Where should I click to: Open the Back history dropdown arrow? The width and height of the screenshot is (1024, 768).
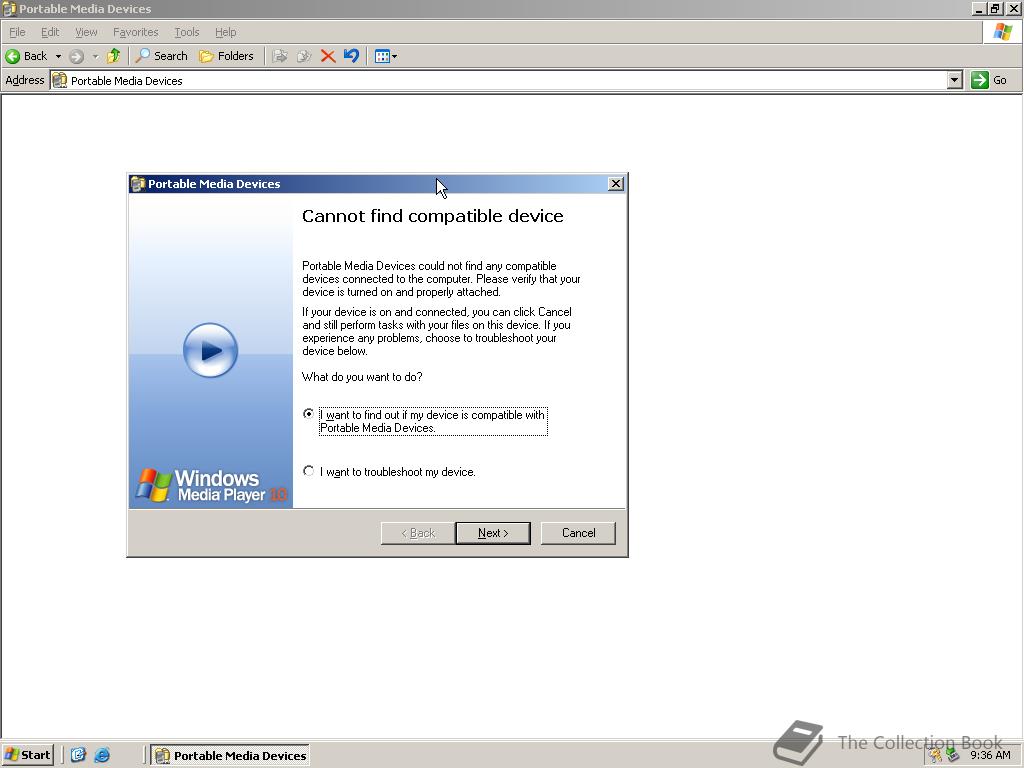point(58,56)
